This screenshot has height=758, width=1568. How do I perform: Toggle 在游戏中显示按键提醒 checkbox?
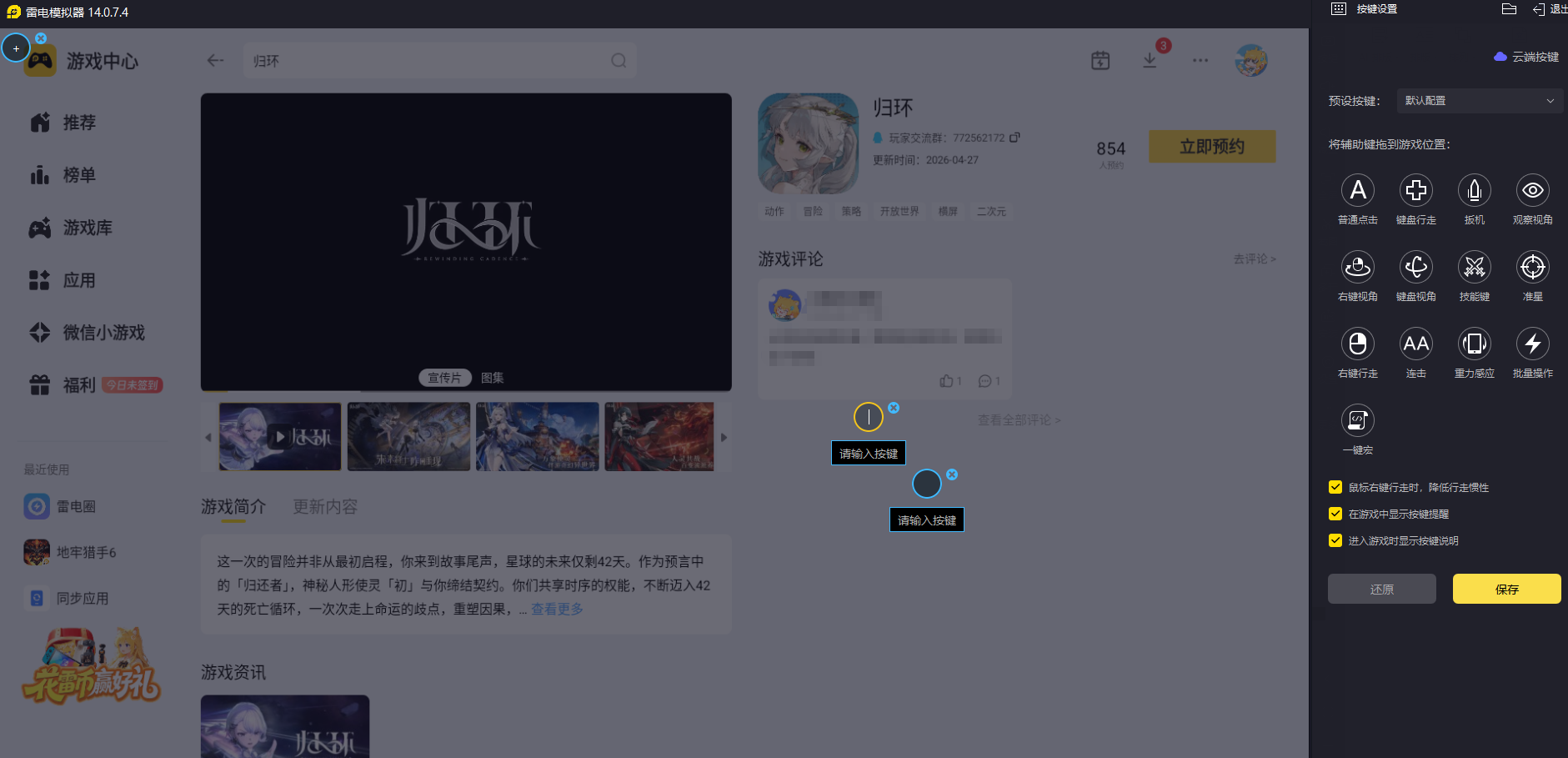tap(1335, 514)
